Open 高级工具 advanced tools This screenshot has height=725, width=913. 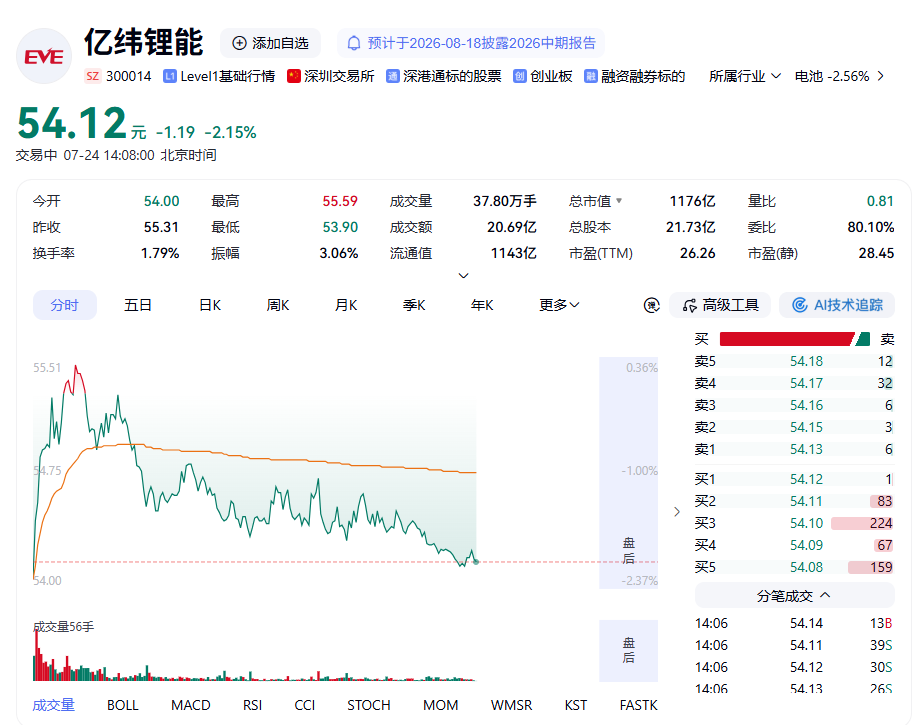coord(720,305)
